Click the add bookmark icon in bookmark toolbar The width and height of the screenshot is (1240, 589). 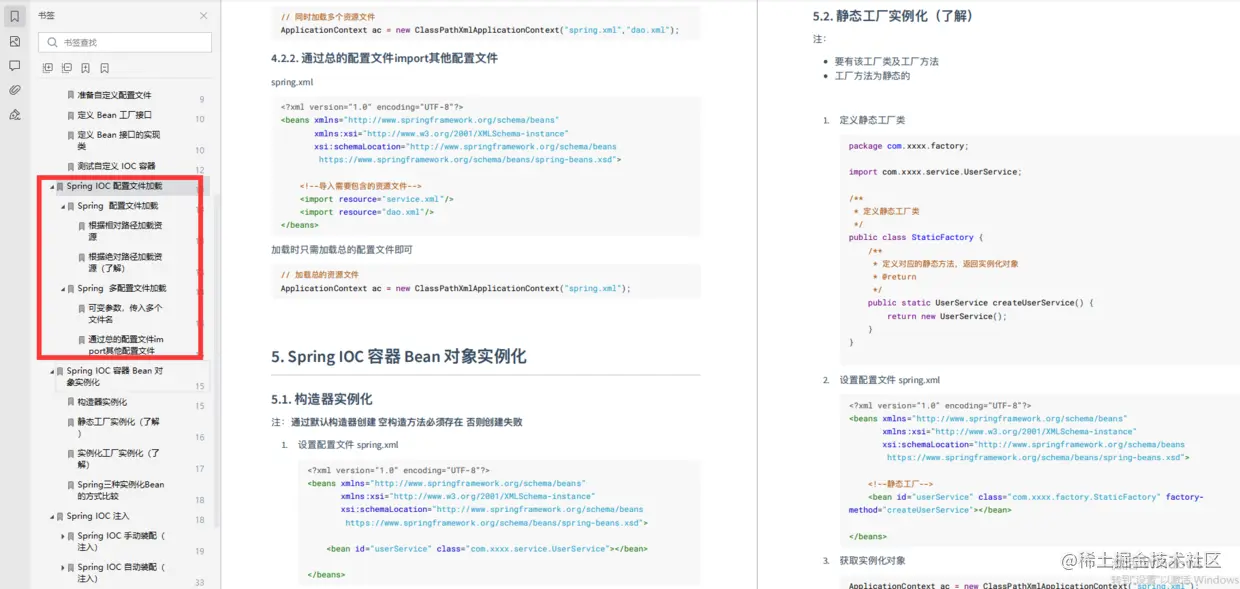tap(86, 68)
